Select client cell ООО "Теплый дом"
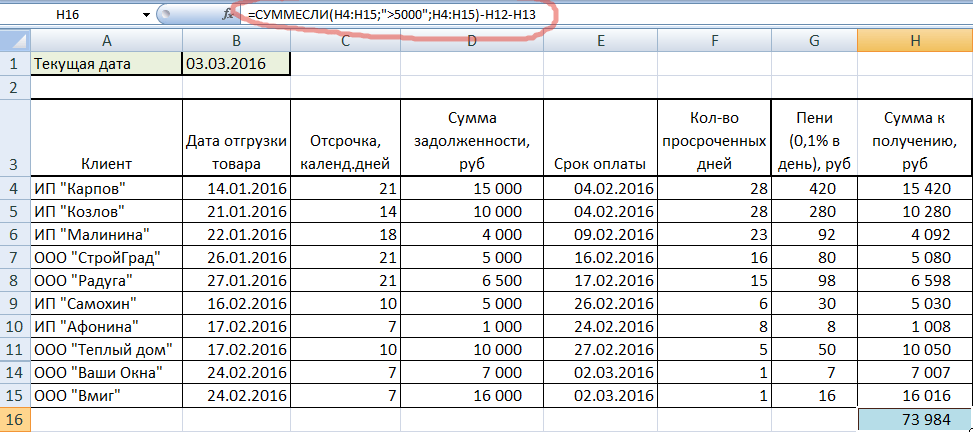This screenshot has width=973, height=432. pyautogui.click(x=106, y=349)
